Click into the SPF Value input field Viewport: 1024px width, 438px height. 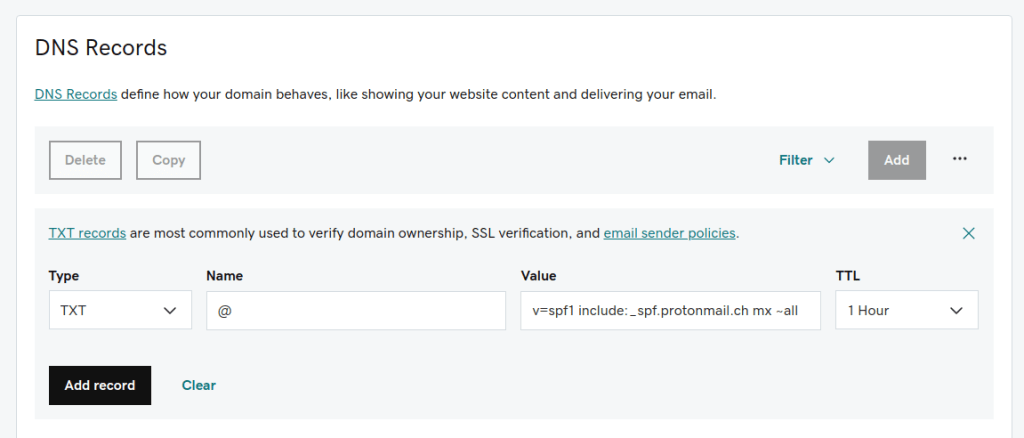(x=670, y=310)
